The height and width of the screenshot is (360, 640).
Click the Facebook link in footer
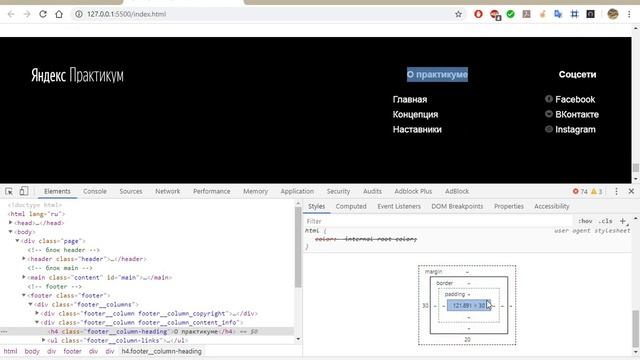[575, 99]
